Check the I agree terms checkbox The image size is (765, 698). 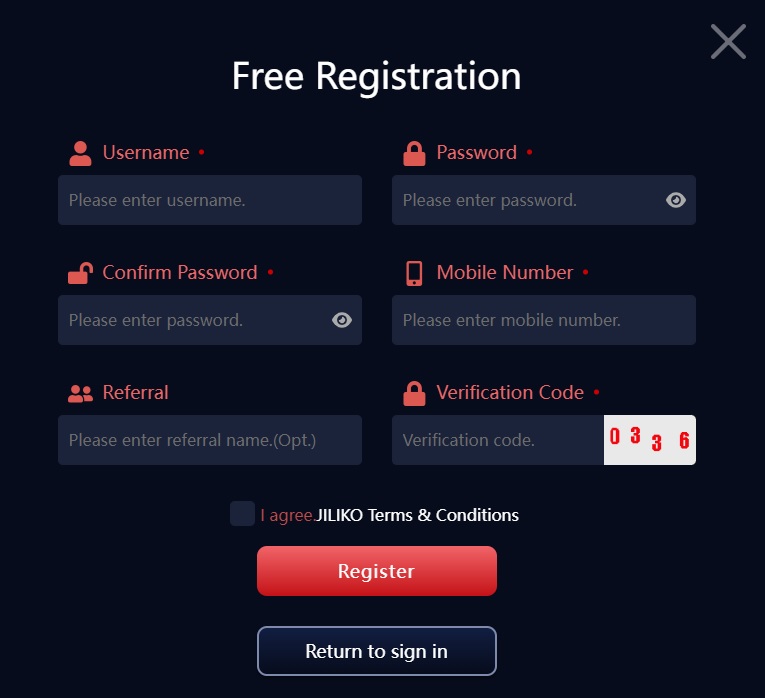(x=242, y=514)
